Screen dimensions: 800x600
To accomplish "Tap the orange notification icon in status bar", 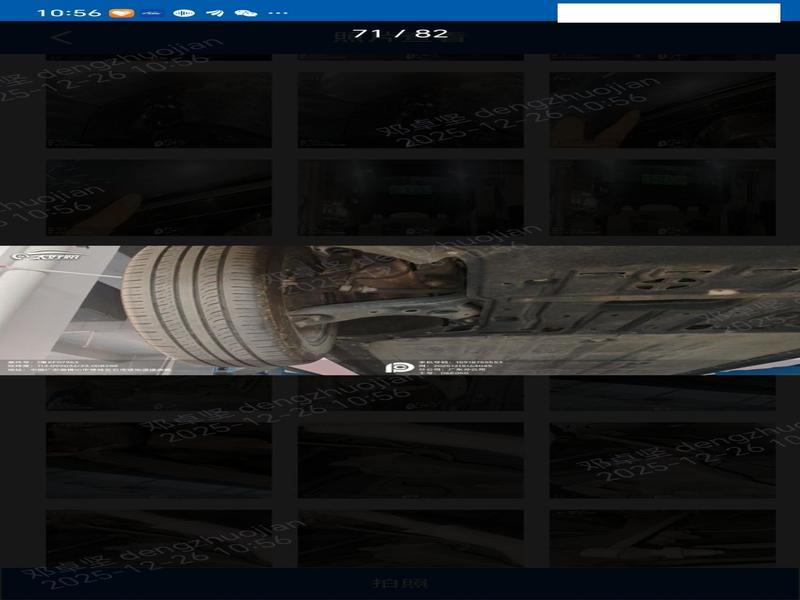I will (x=121, y=13).
